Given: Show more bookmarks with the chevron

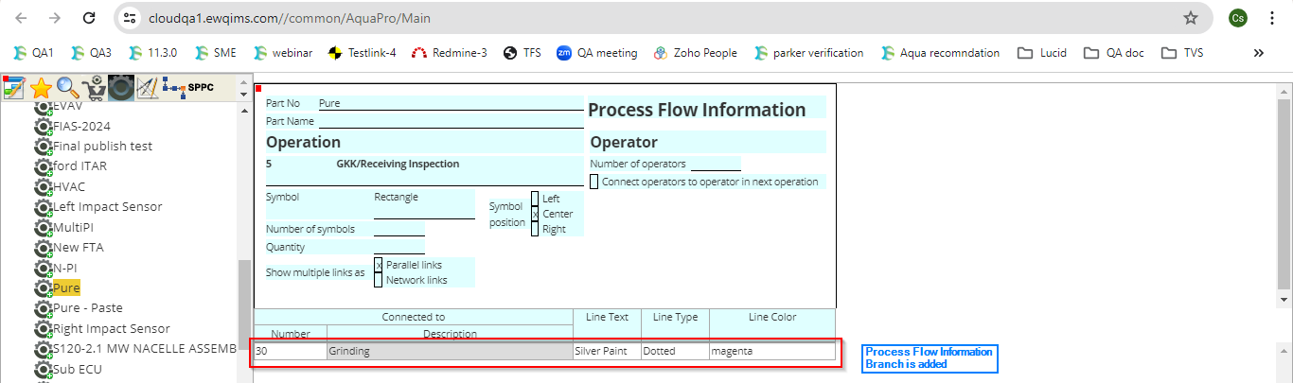Looking at the screenshot, I should coord(1258,53).
